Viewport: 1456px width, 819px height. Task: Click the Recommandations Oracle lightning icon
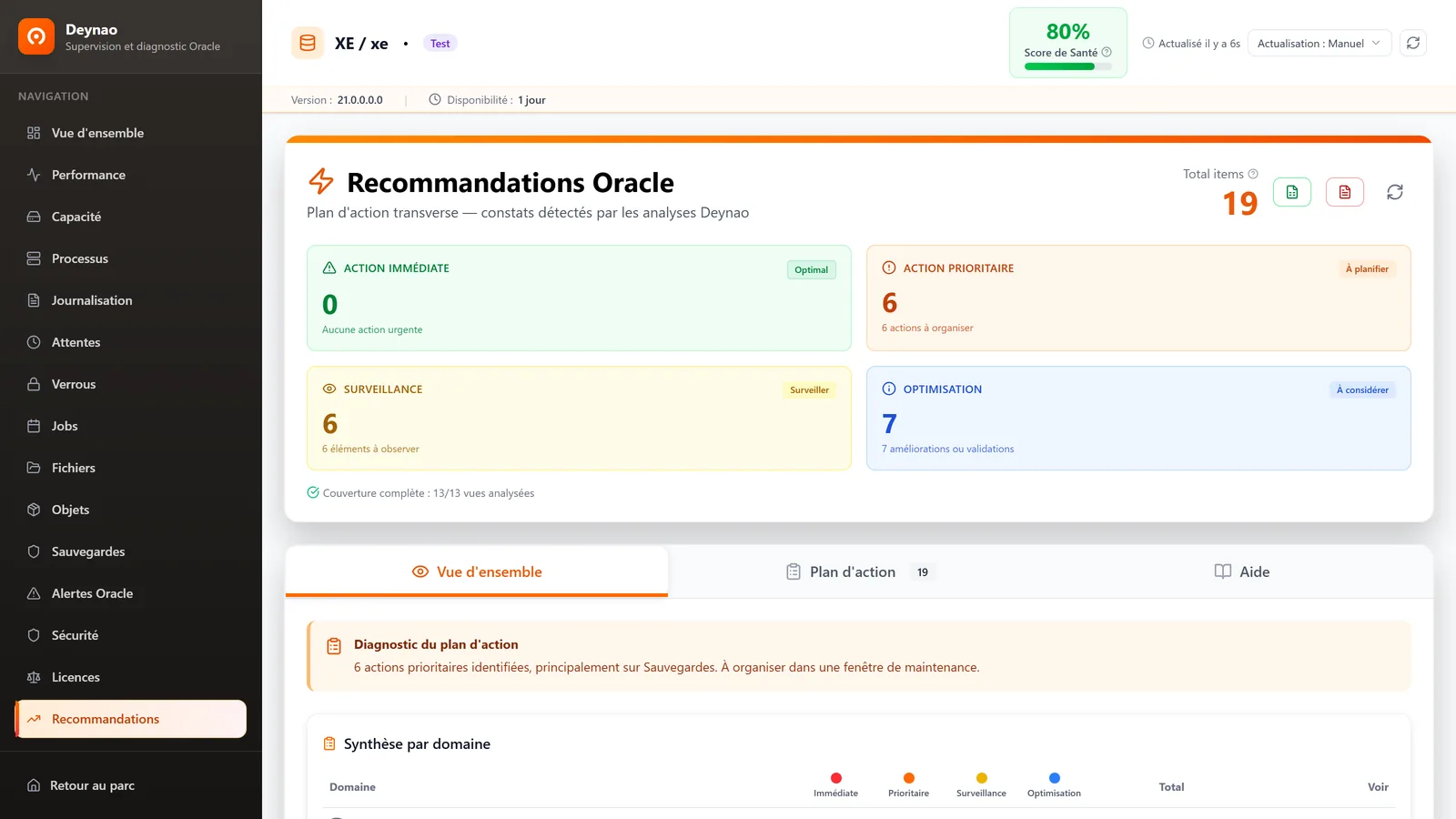pyautogui.click(x=321, y=181)
